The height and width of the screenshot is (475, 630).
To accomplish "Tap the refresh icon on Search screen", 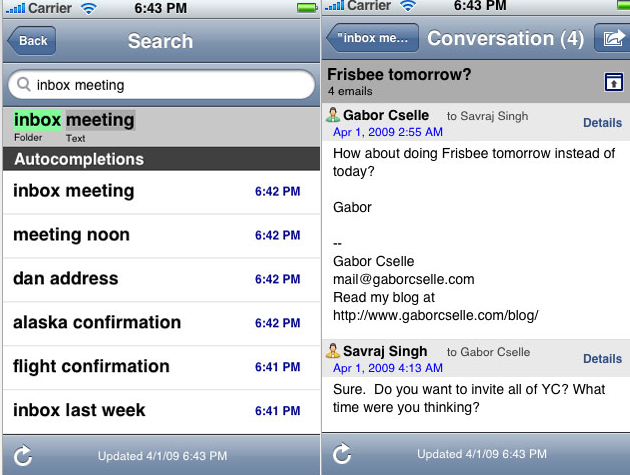I will pyautogui.click(x=22, y=455).
